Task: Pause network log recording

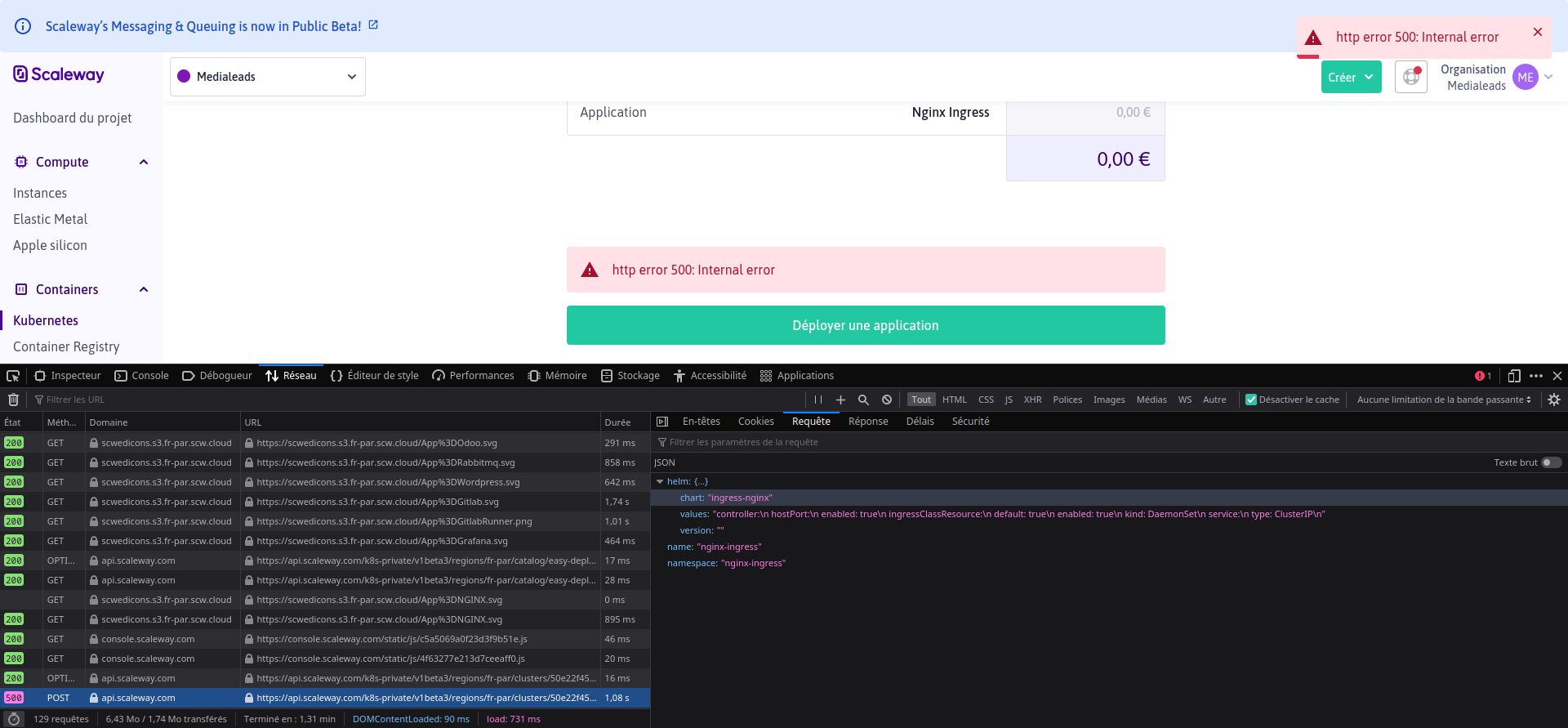Action: [x=818, y=400]
